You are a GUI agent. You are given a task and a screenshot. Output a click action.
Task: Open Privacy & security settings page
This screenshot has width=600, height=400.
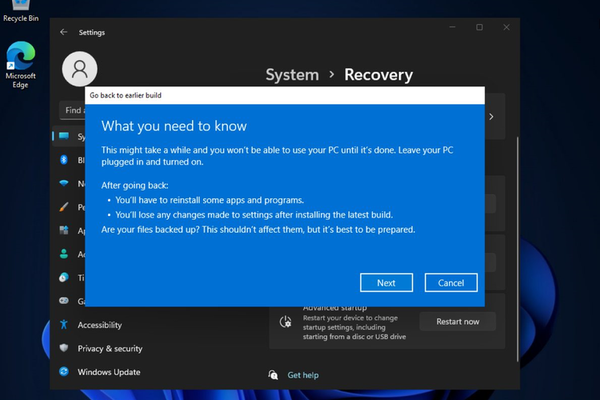point(110,348)
